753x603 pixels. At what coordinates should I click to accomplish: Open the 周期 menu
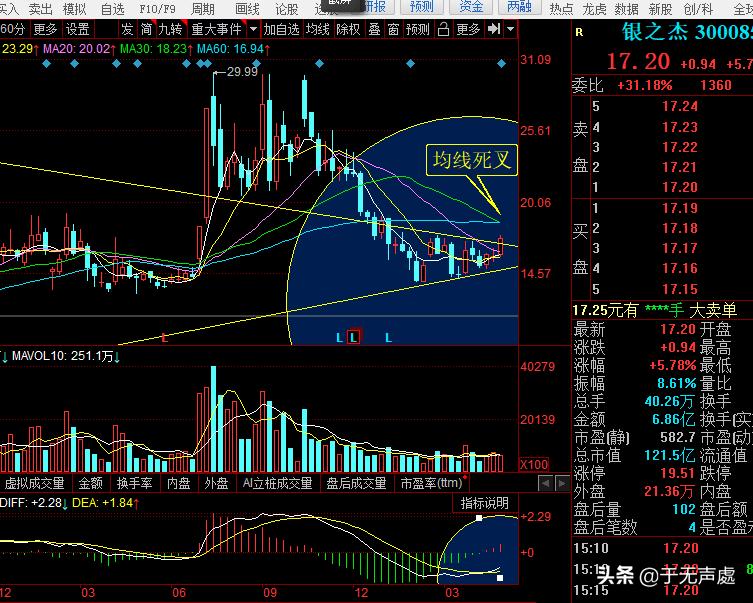coord(203,9)
